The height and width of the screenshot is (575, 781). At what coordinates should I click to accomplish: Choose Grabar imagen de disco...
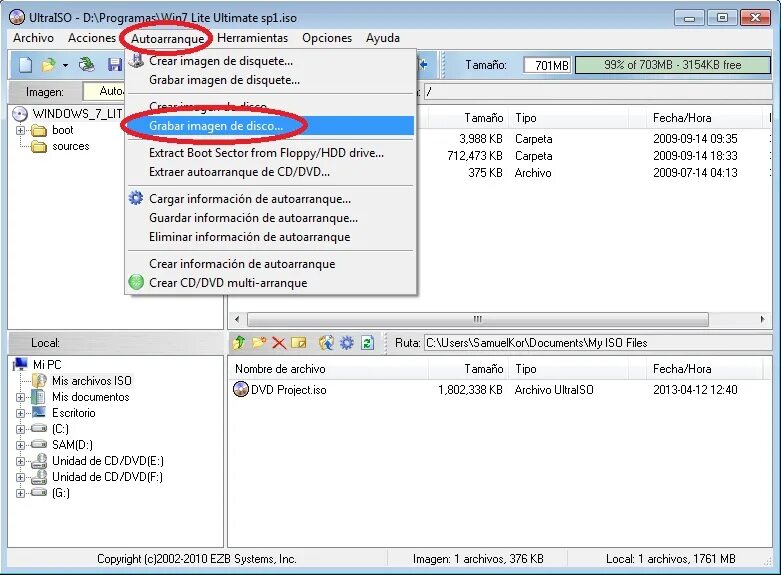click(270, 126)
